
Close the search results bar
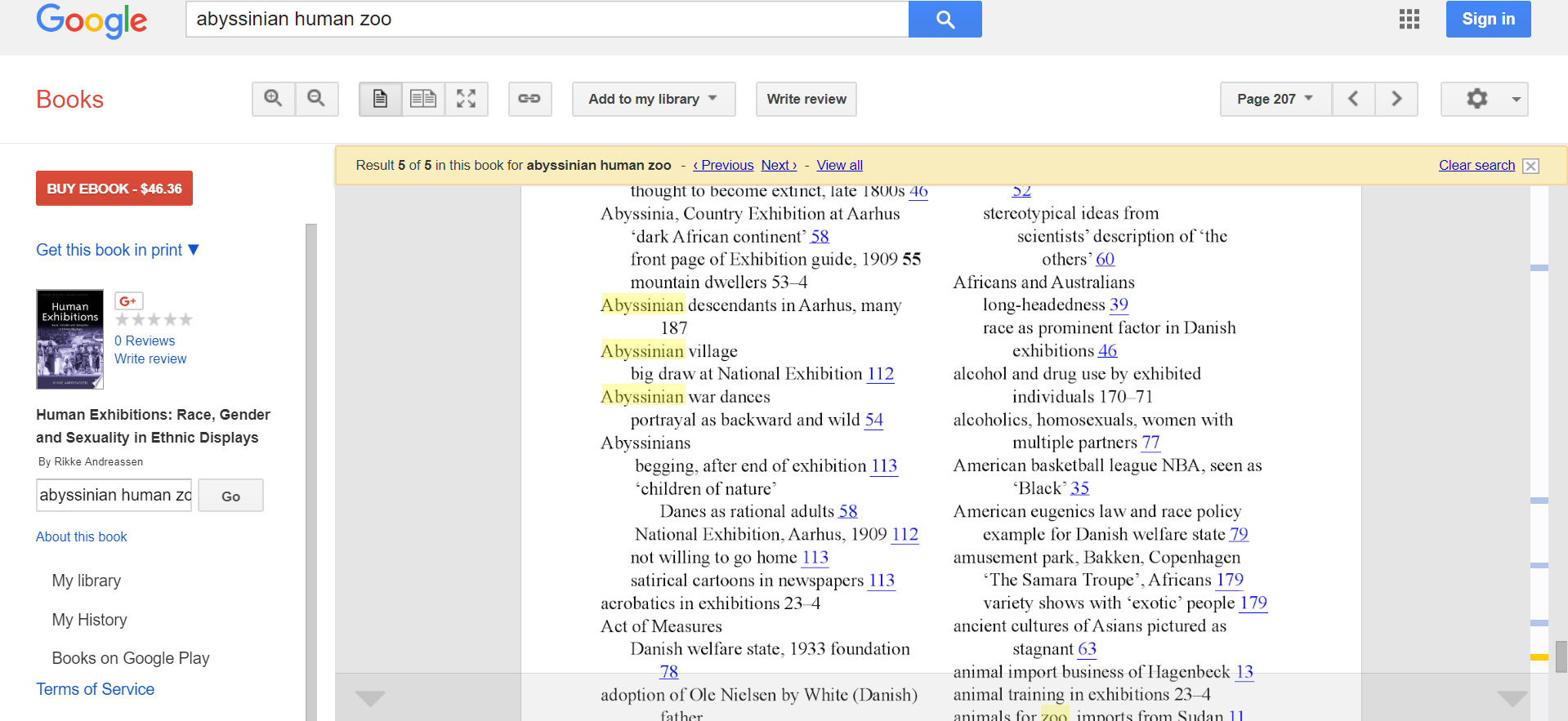pos(1531,166)
